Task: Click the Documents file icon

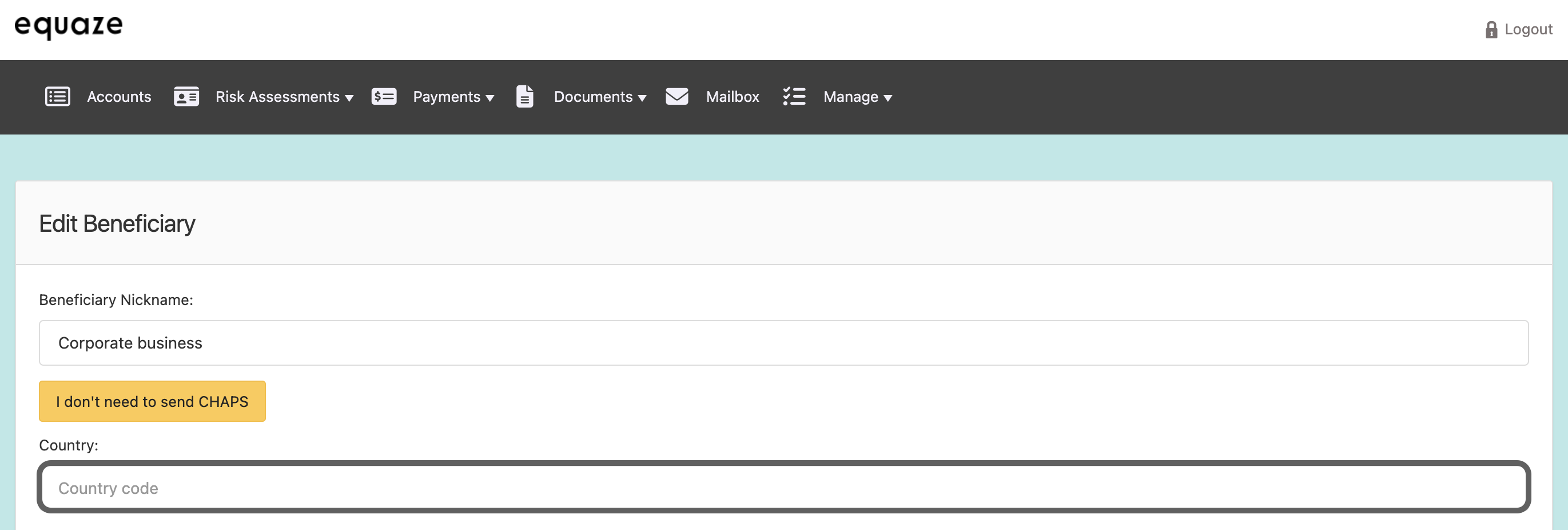Action: (x=525, y=97)
